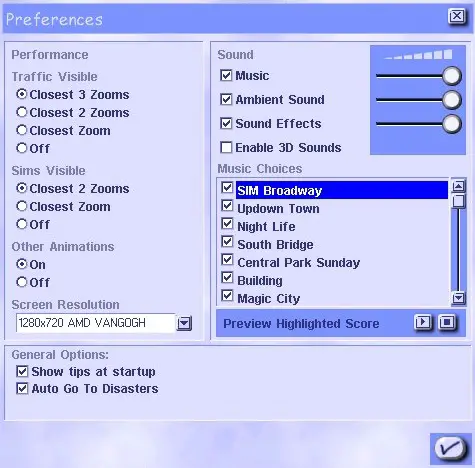Viewport: 475px width, 468px height.
Task: Click the 1280x720 AMD VANGOGH resolution field
Action: [95, 323]
